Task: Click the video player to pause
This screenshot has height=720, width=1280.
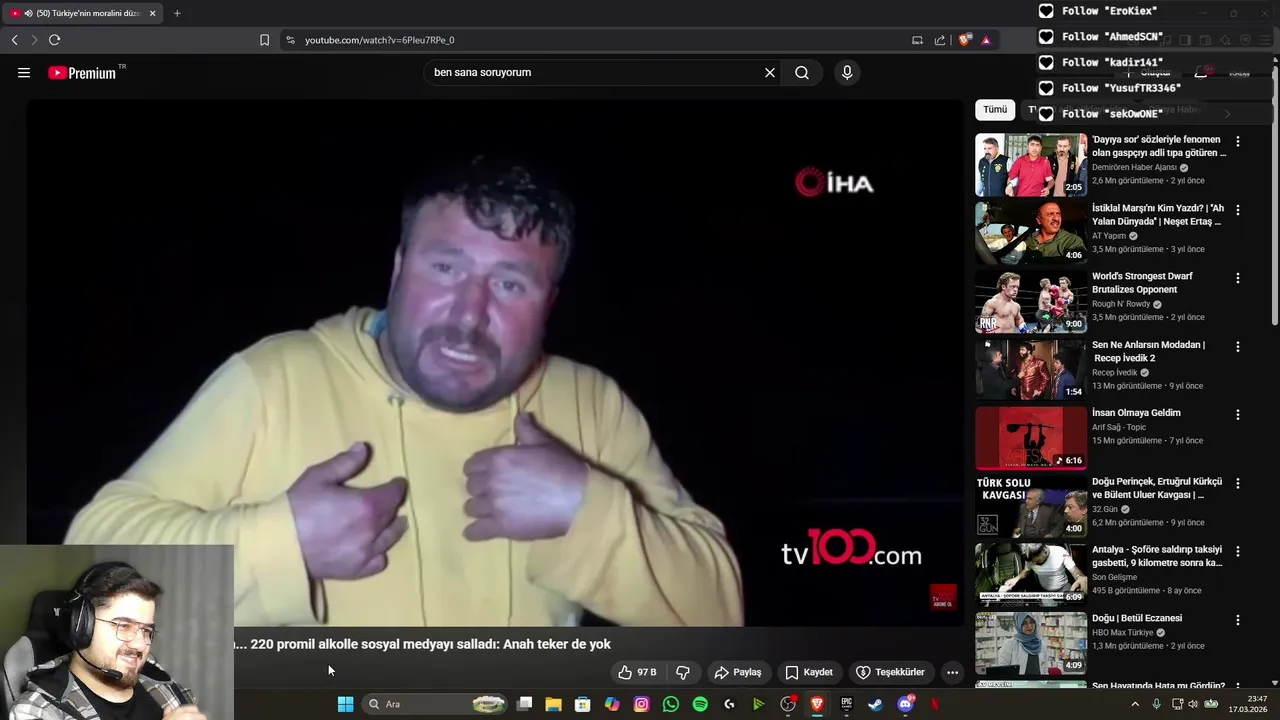Action: (x=495, y=362)
